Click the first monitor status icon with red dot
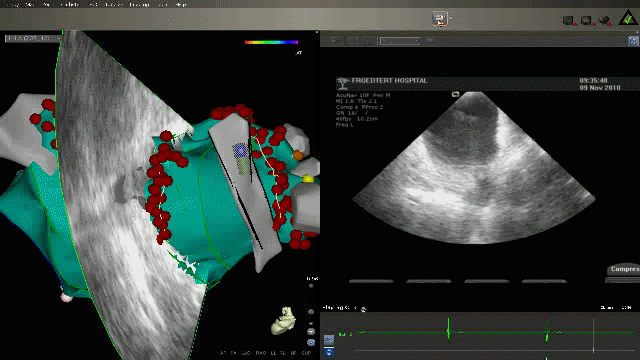 coord(569,20)
